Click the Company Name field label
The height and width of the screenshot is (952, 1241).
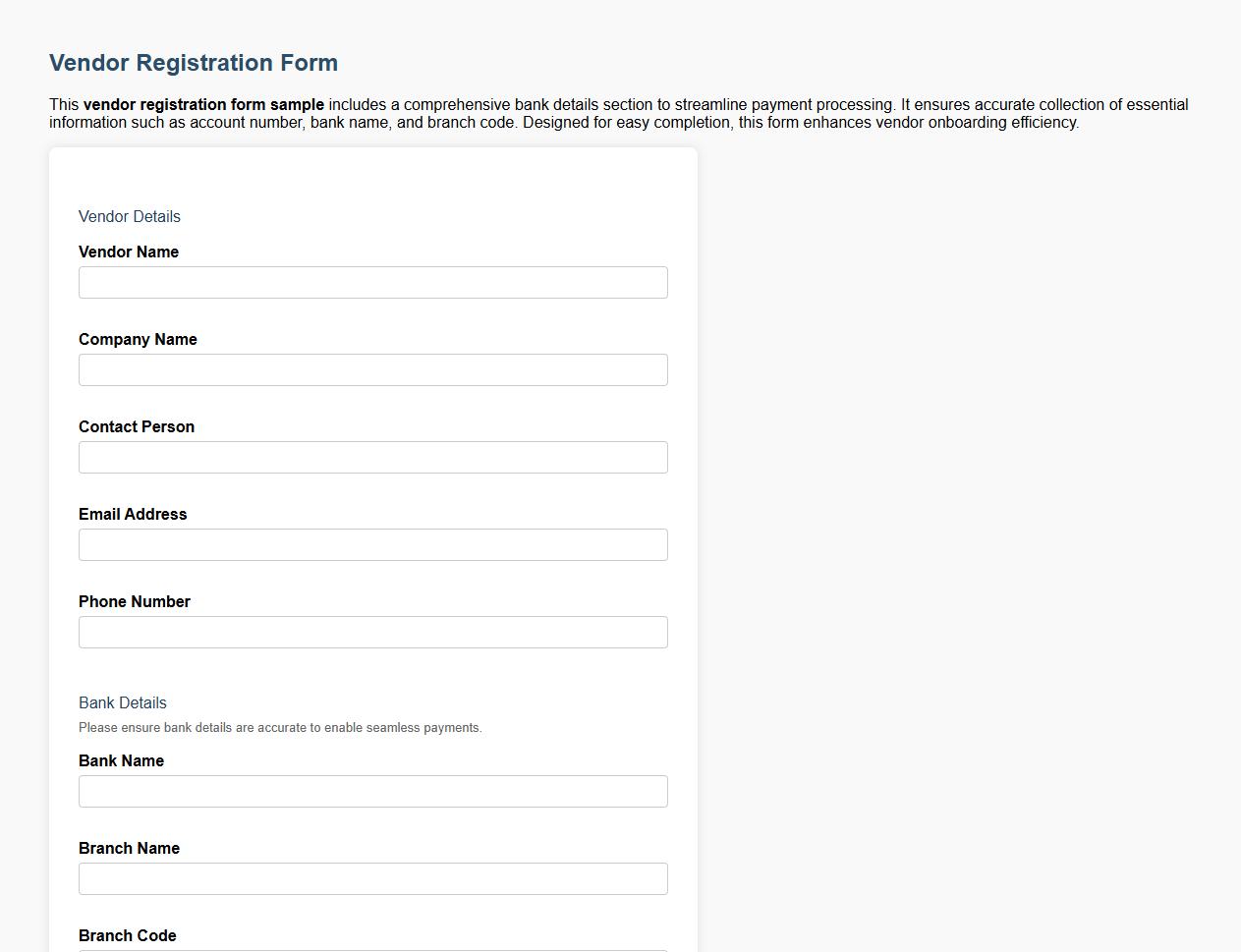(138, 339)
